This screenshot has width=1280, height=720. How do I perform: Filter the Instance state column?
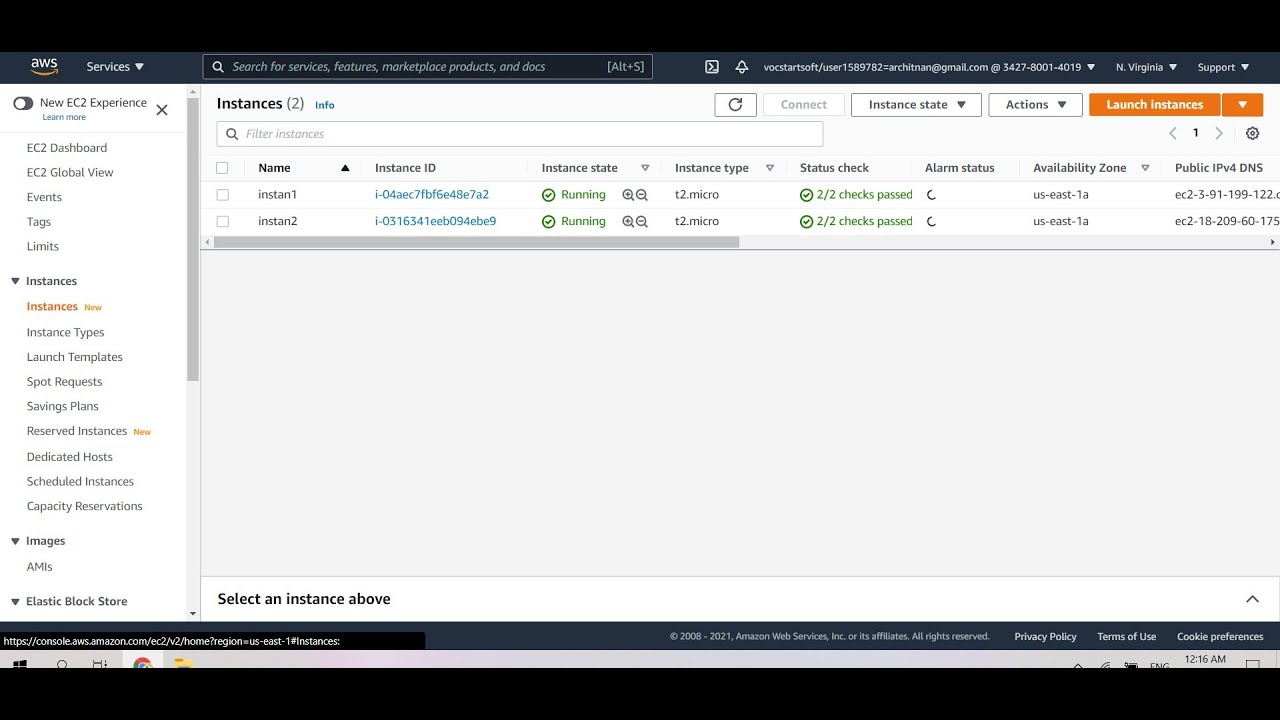(645, 168)
